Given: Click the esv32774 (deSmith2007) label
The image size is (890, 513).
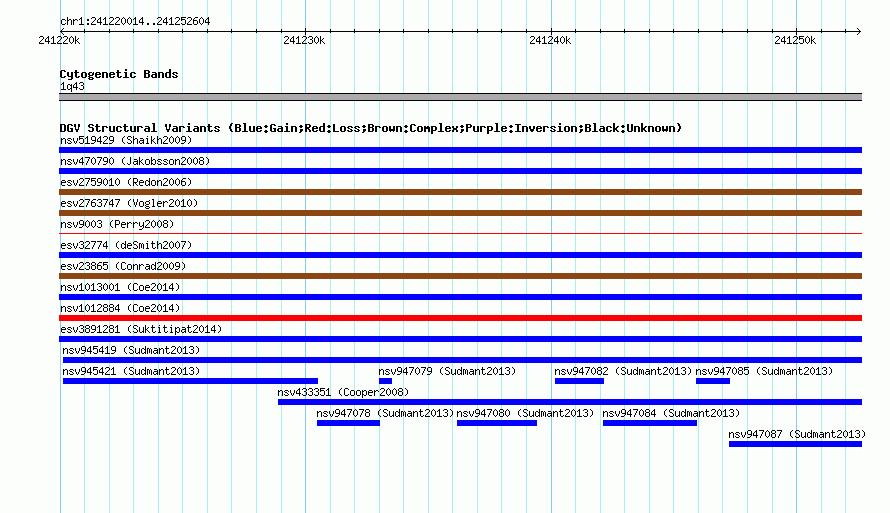Looking at the screenshot, I should click(x=126, y=245).
